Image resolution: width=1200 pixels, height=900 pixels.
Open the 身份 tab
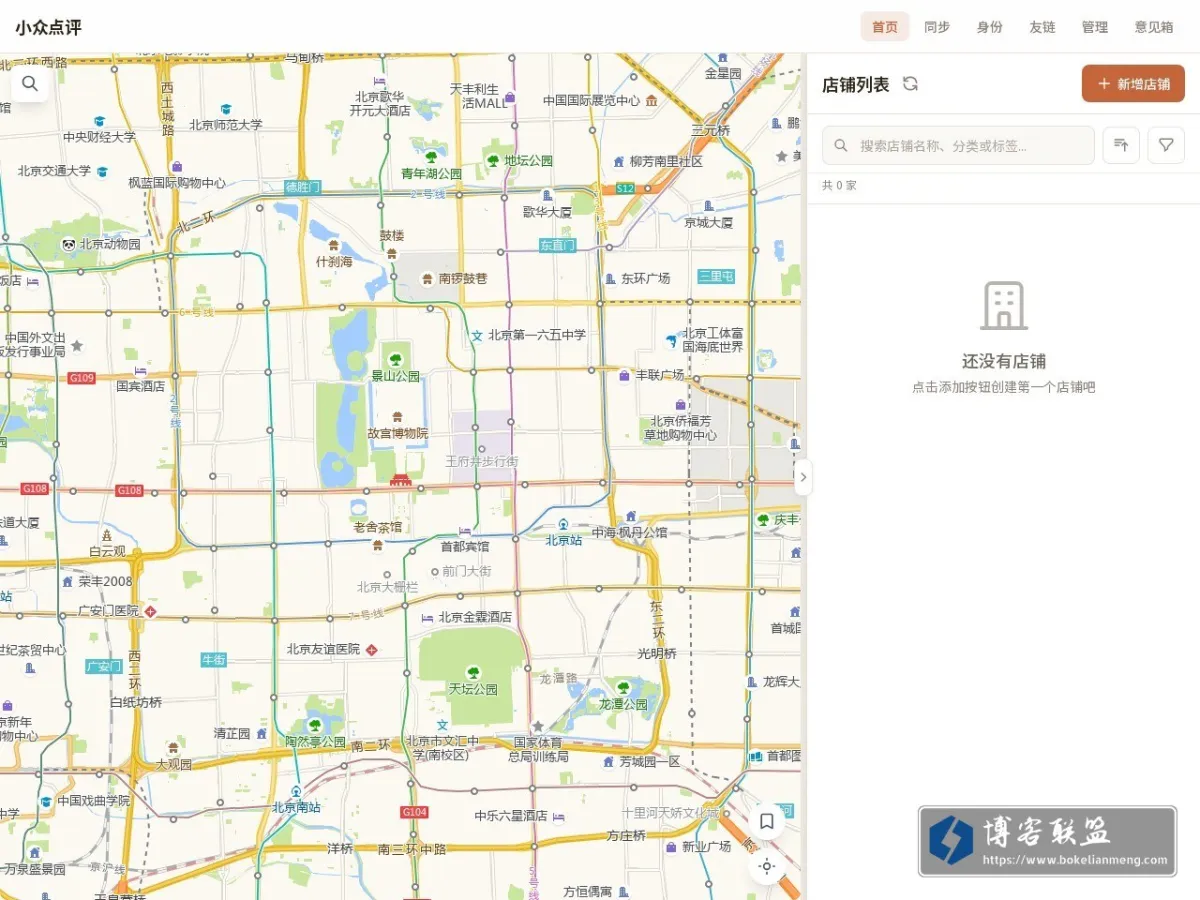point(990,27)
